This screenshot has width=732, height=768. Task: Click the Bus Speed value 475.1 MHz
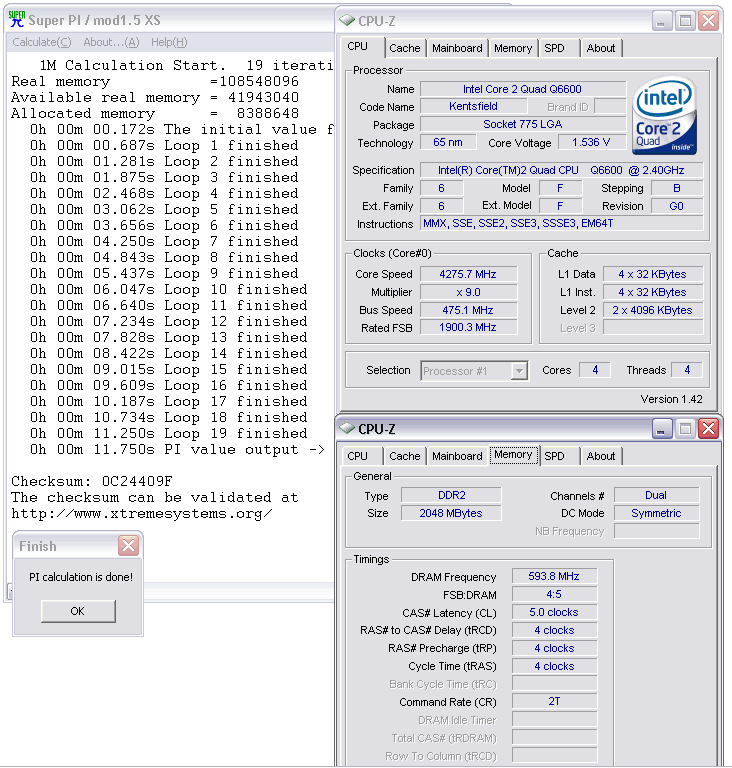click(468, 310)
